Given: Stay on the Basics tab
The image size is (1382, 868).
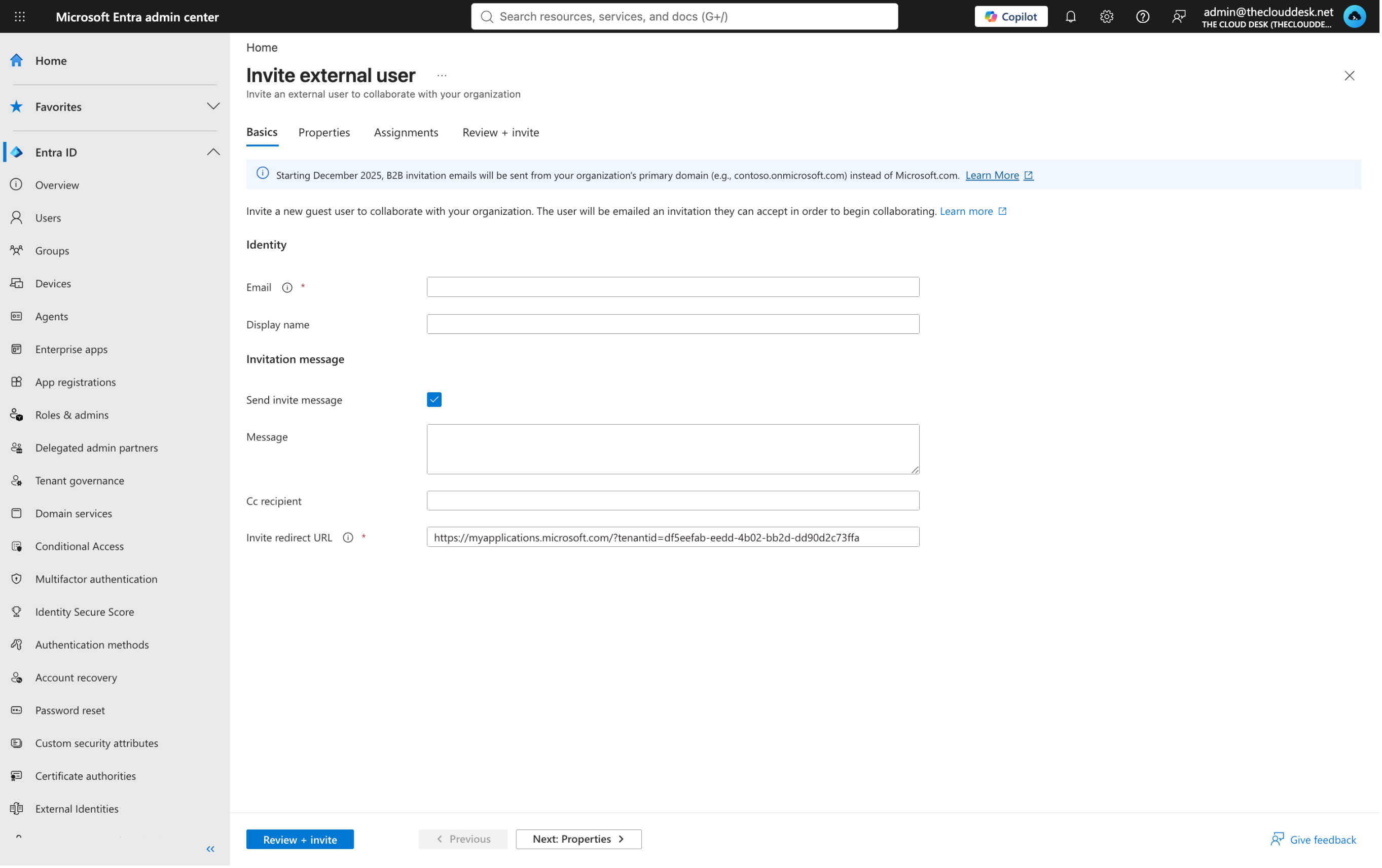Looking at the screenshot, I should pos(262,132).
